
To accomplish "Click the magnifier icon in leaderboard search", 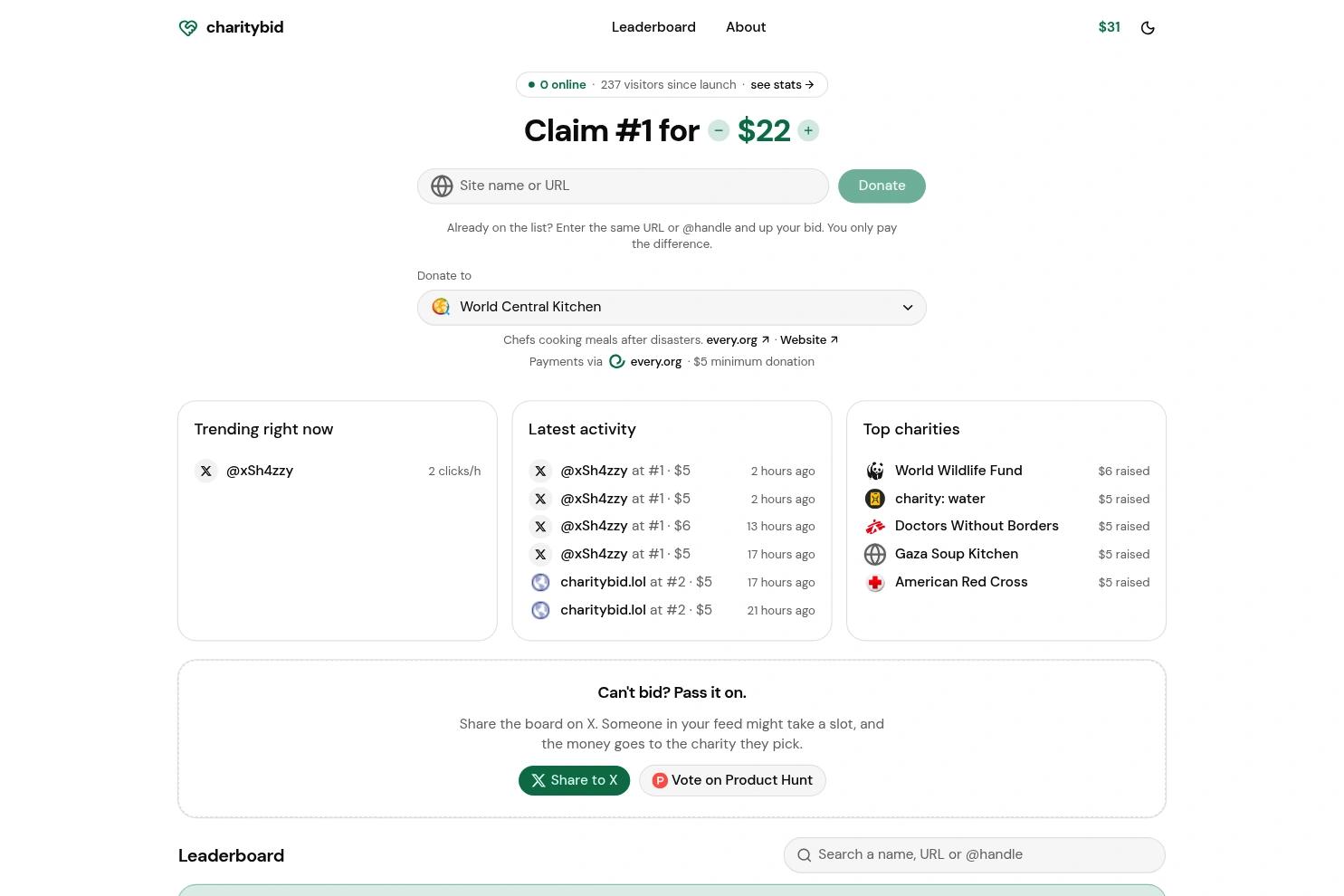I will click(x=804, y=855).
